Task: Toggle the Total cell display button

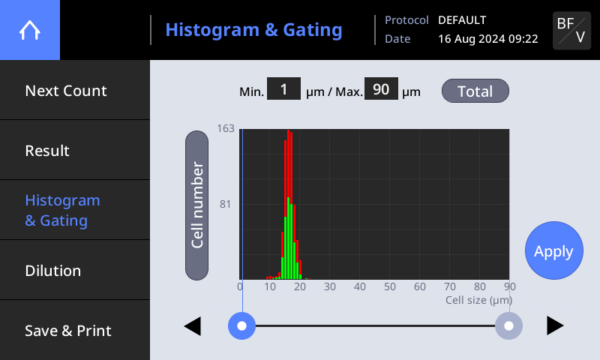Action: tap(475, 91)
